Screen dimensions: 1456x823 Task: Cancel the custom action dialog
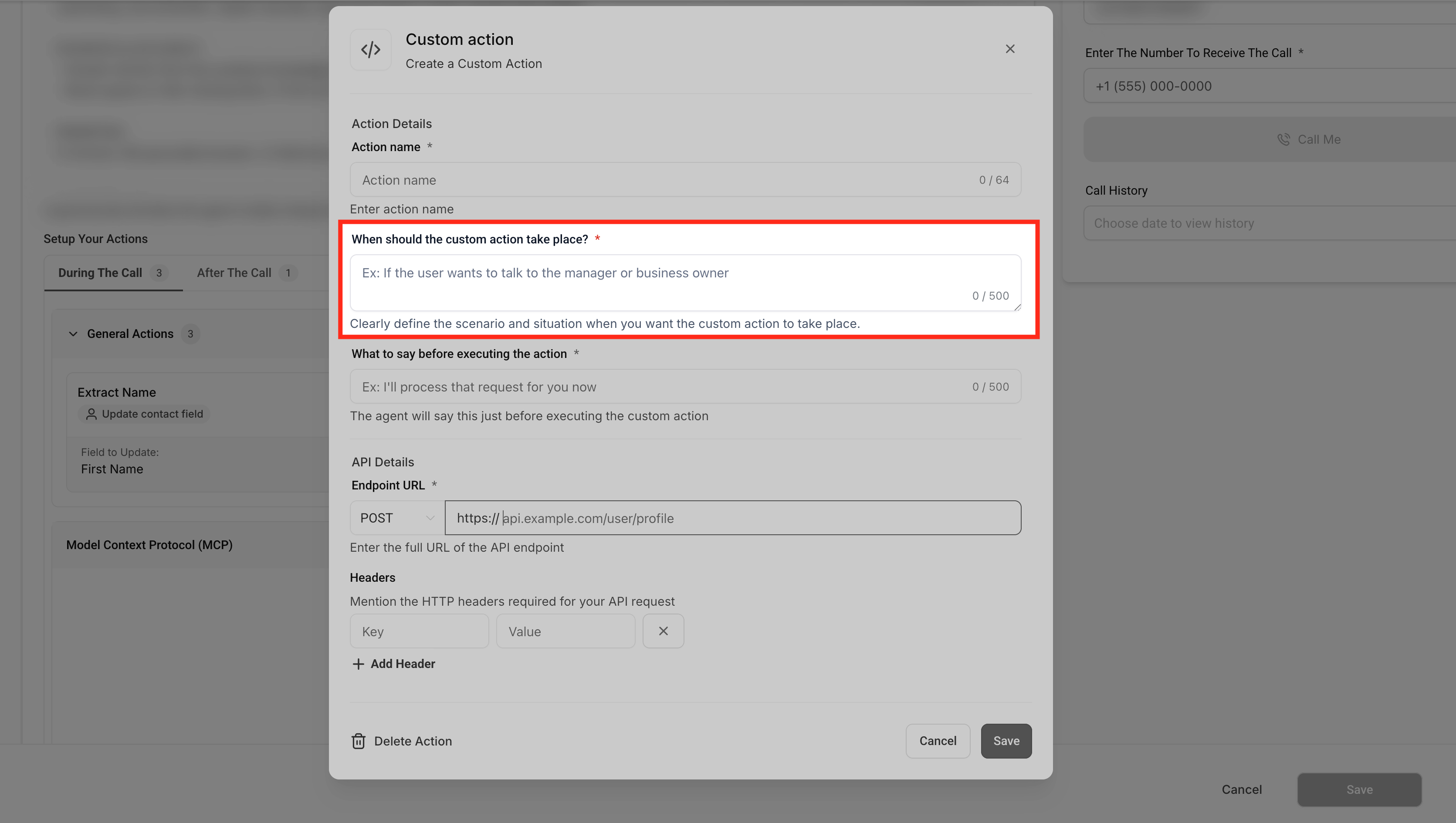[938, 740]
